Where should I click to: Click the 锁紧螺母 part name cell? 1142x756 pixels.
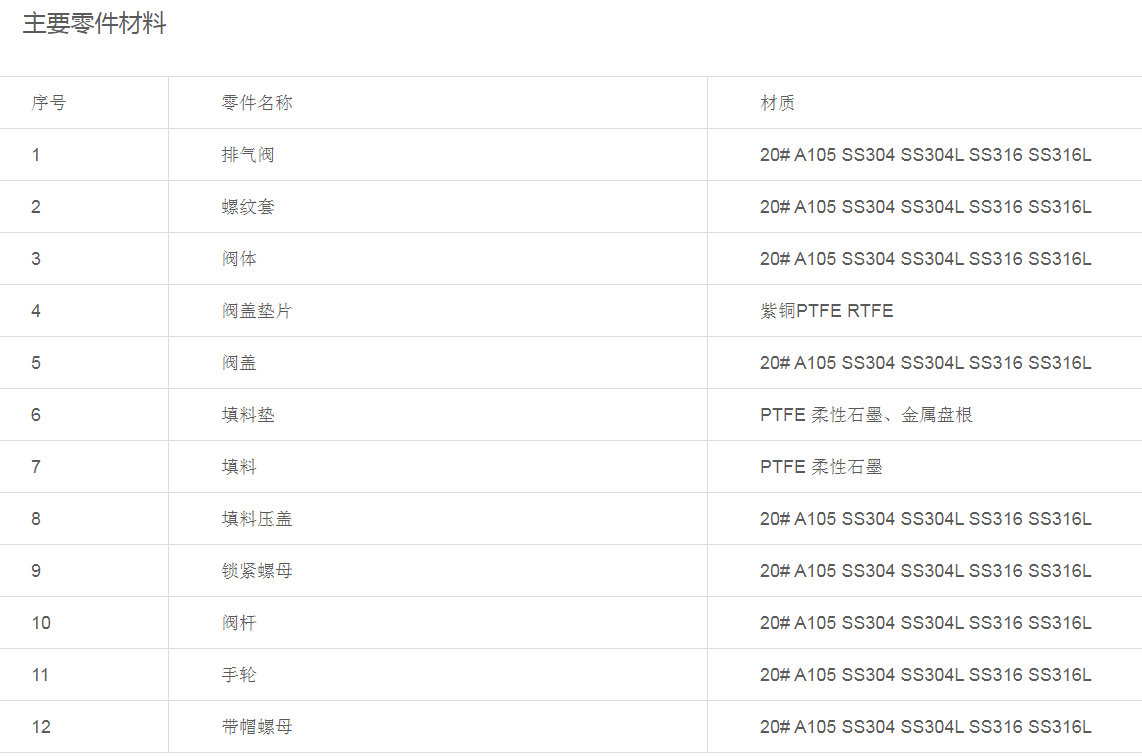pyautogui.click(x=257, y=571)
